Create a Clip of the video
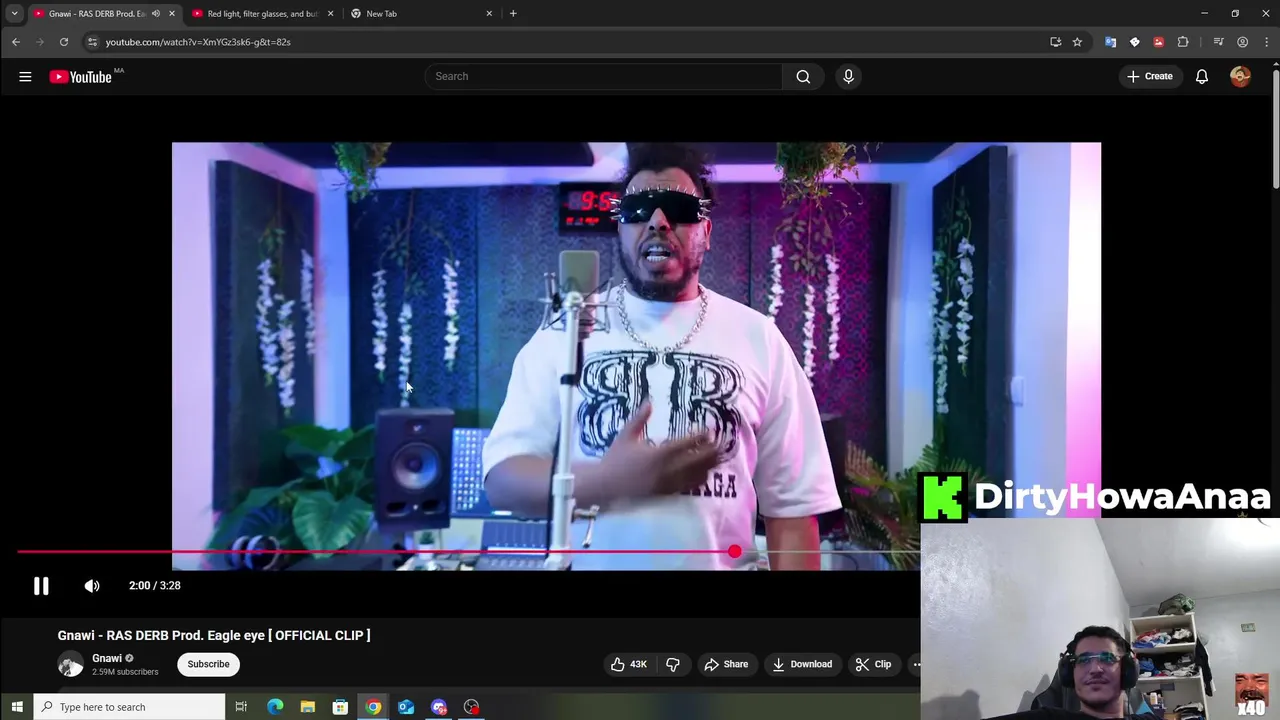1280x720 pixels. [873, 664]
